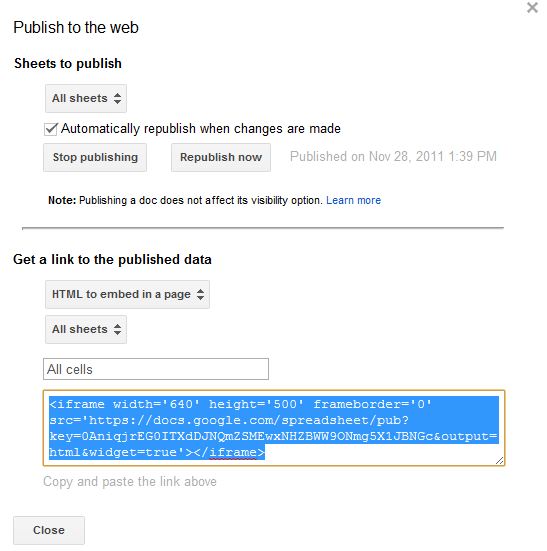Click the 'Automatically republish when changes are made' label
The height and width of the screenshot is (551, 547).
click(201, 129)
